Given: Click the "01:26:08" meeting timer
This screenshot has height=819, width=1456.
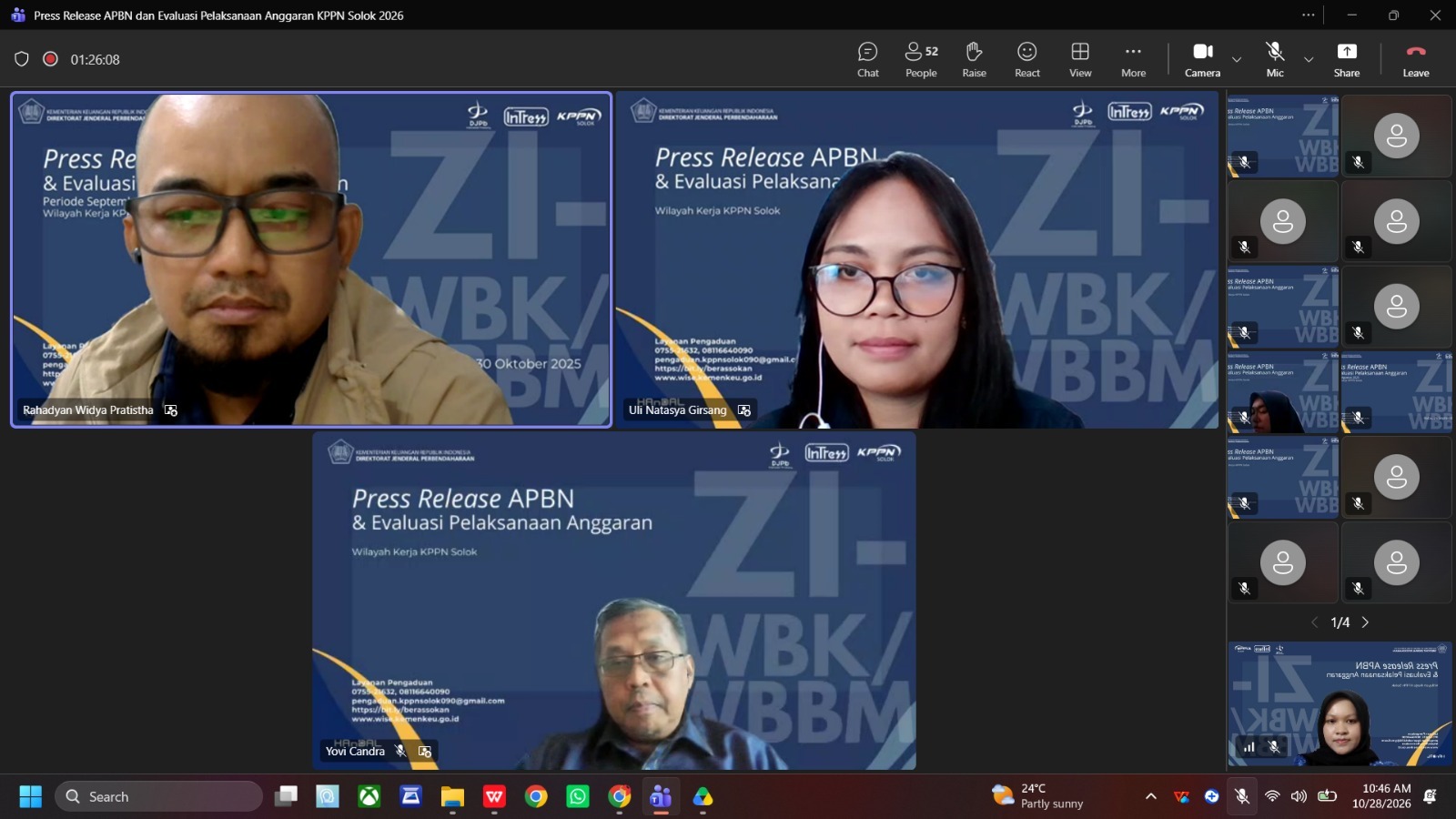Looking at the screenshot, I should [x=96, y=59].
